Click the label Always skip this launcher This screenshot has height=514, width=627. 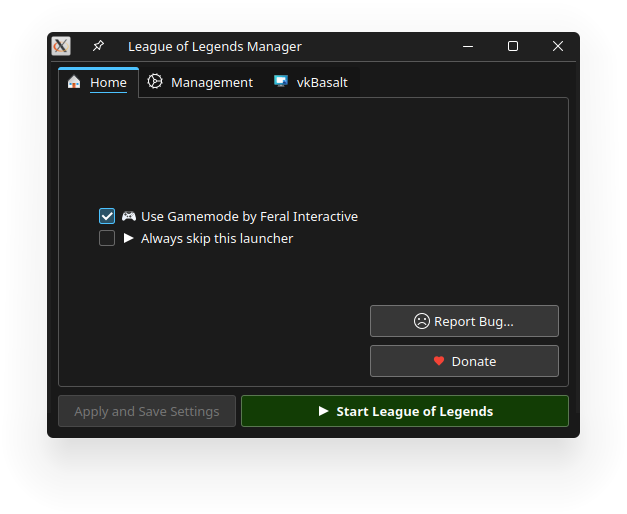point(217,239)
